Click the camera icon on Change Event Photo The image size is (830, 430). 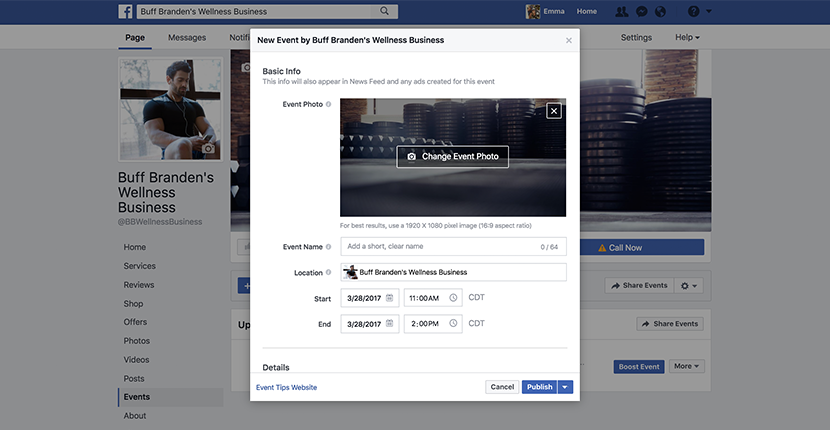click(x=411, y=157)
